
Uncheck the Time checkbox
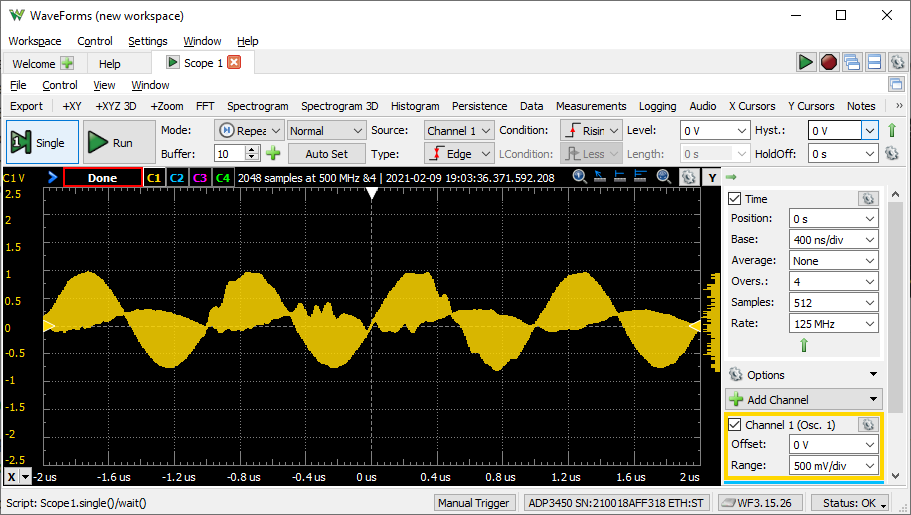point(734,199)
